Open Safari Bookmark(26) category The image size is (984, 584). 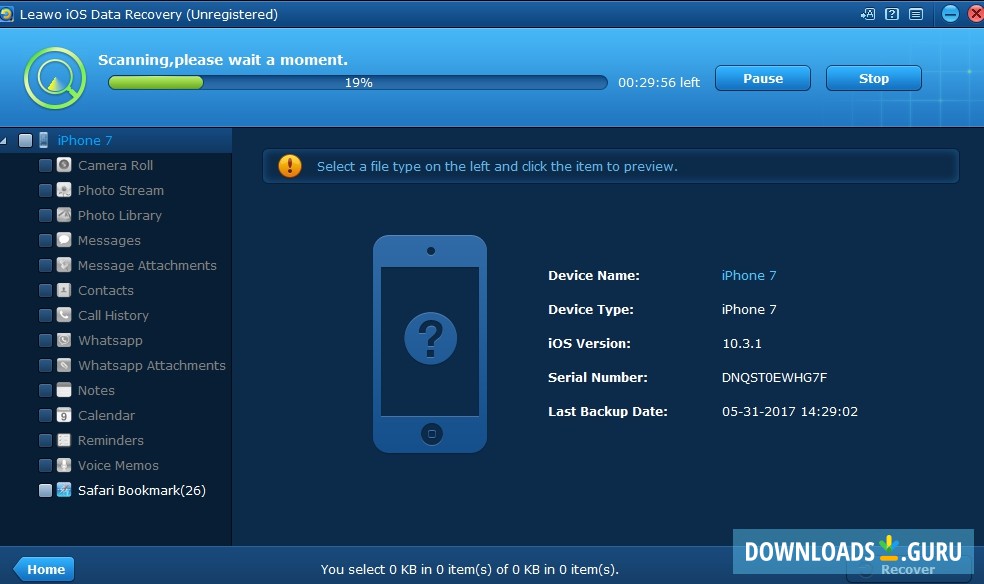click(142, 490)
